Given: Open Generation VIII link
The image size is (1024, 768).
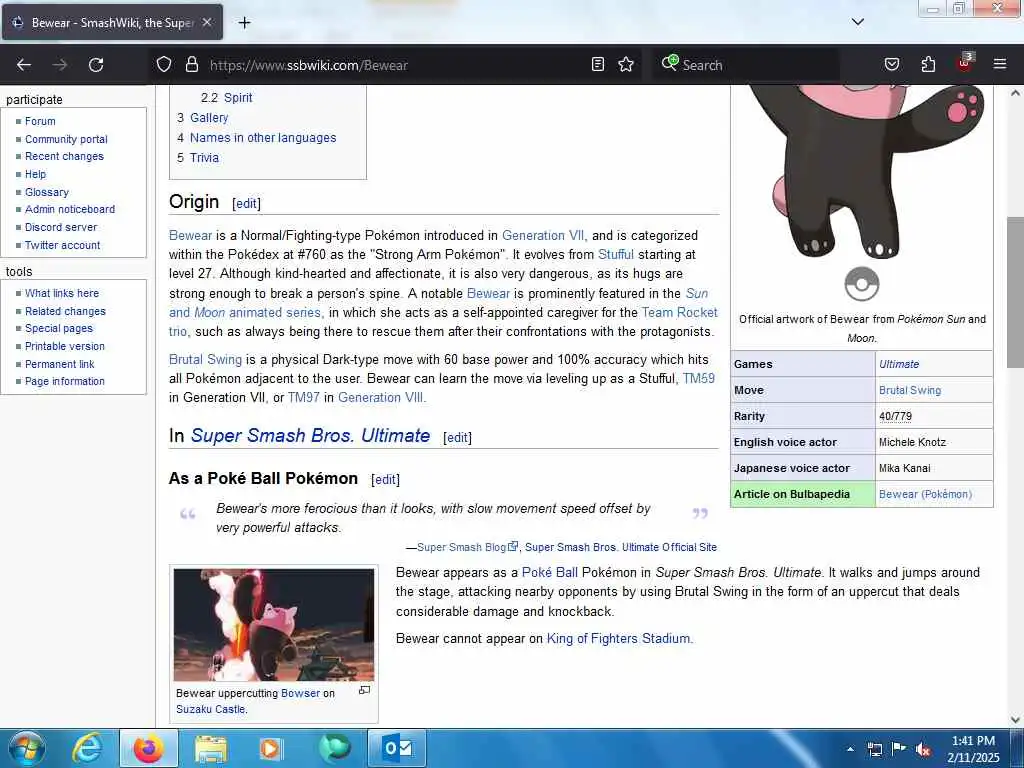Looking at the screenshot, I should pyautogui.click(x=381, y=398).
